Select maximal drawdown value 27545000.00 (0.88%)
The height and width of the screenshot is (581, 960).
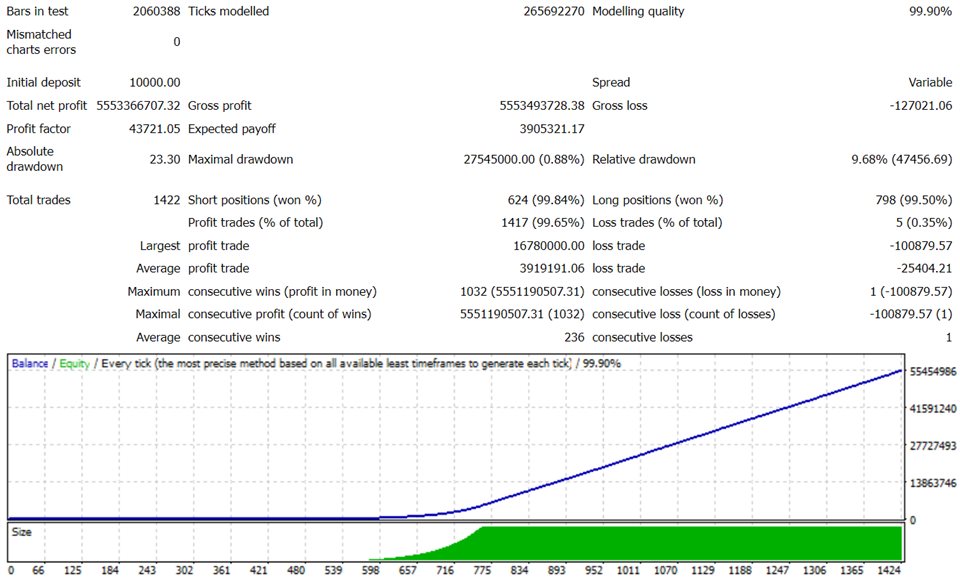[524, 159]
